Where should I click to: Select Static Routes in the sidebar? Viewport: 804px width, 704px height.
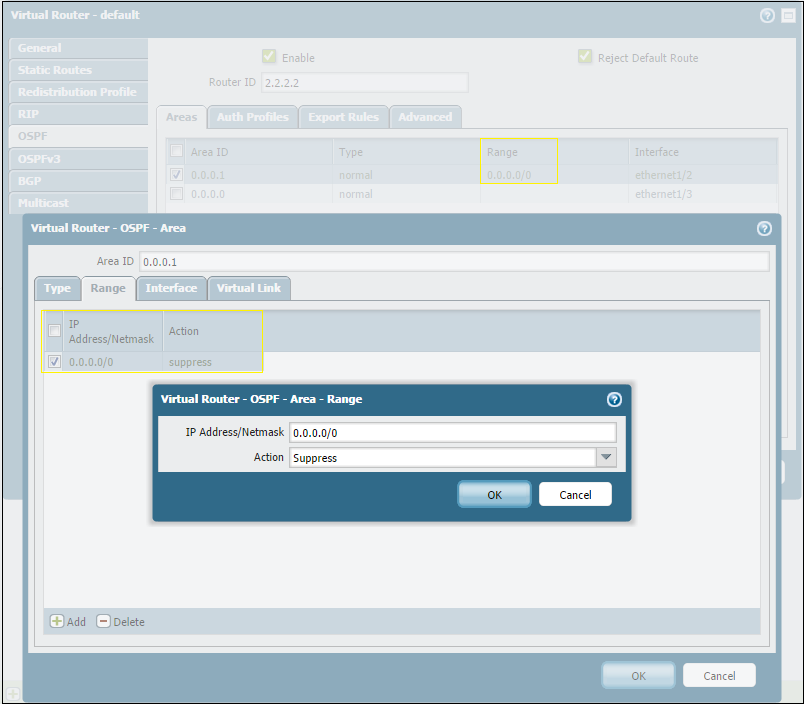pos(55,70)
